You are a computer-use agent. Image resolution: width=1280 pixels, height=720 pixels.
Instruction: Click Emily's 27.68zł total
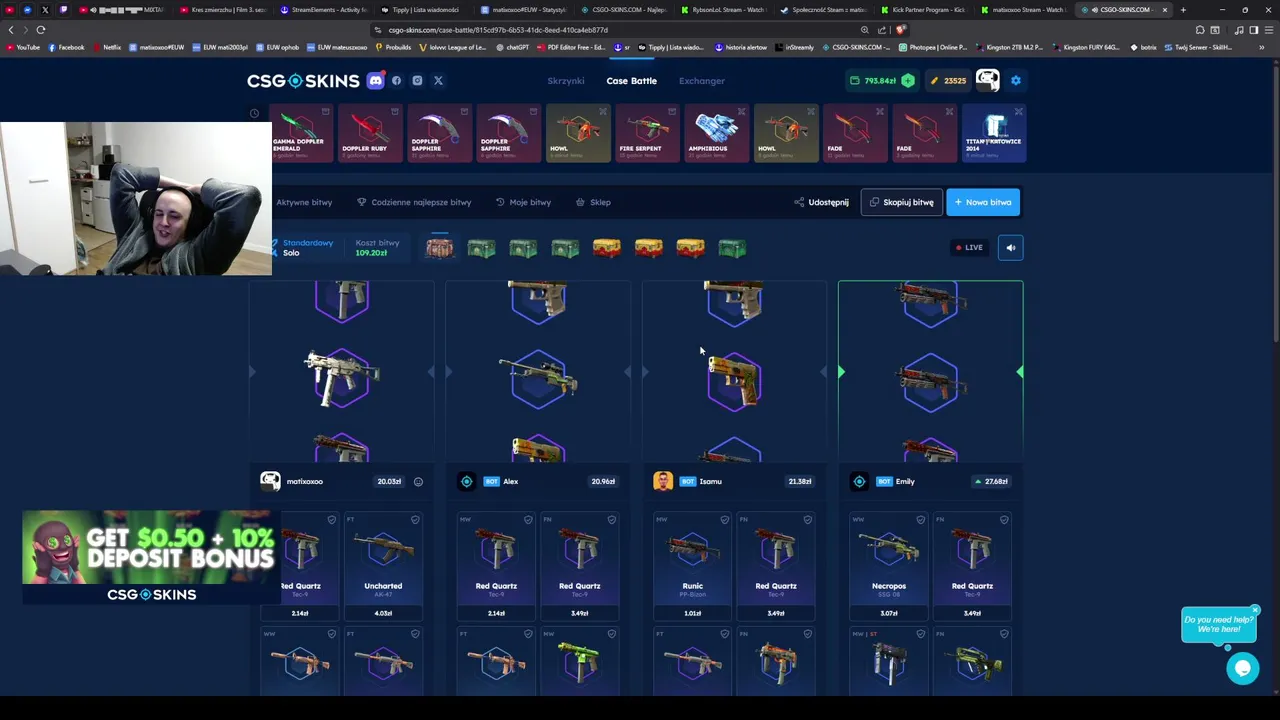(x=991, y=482)
